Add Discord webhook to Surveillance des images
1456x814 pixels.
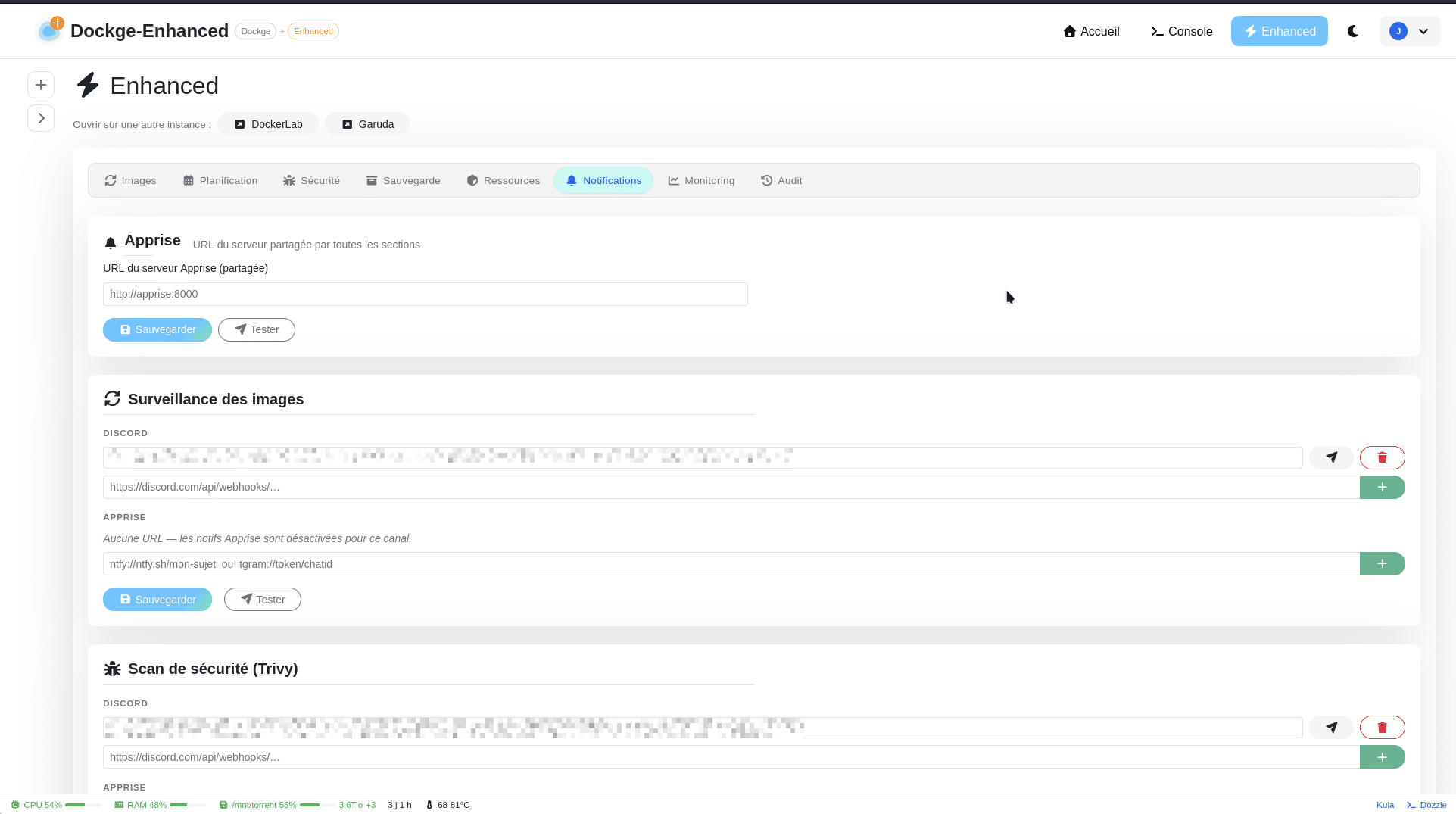(x=1383, y=487)
